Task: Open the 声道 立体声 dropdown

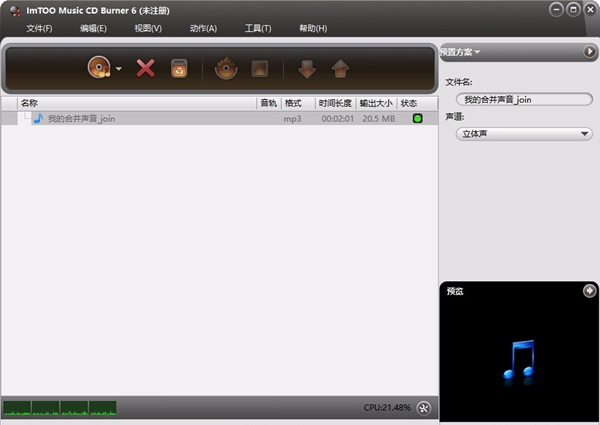Action: coord(524,134)
